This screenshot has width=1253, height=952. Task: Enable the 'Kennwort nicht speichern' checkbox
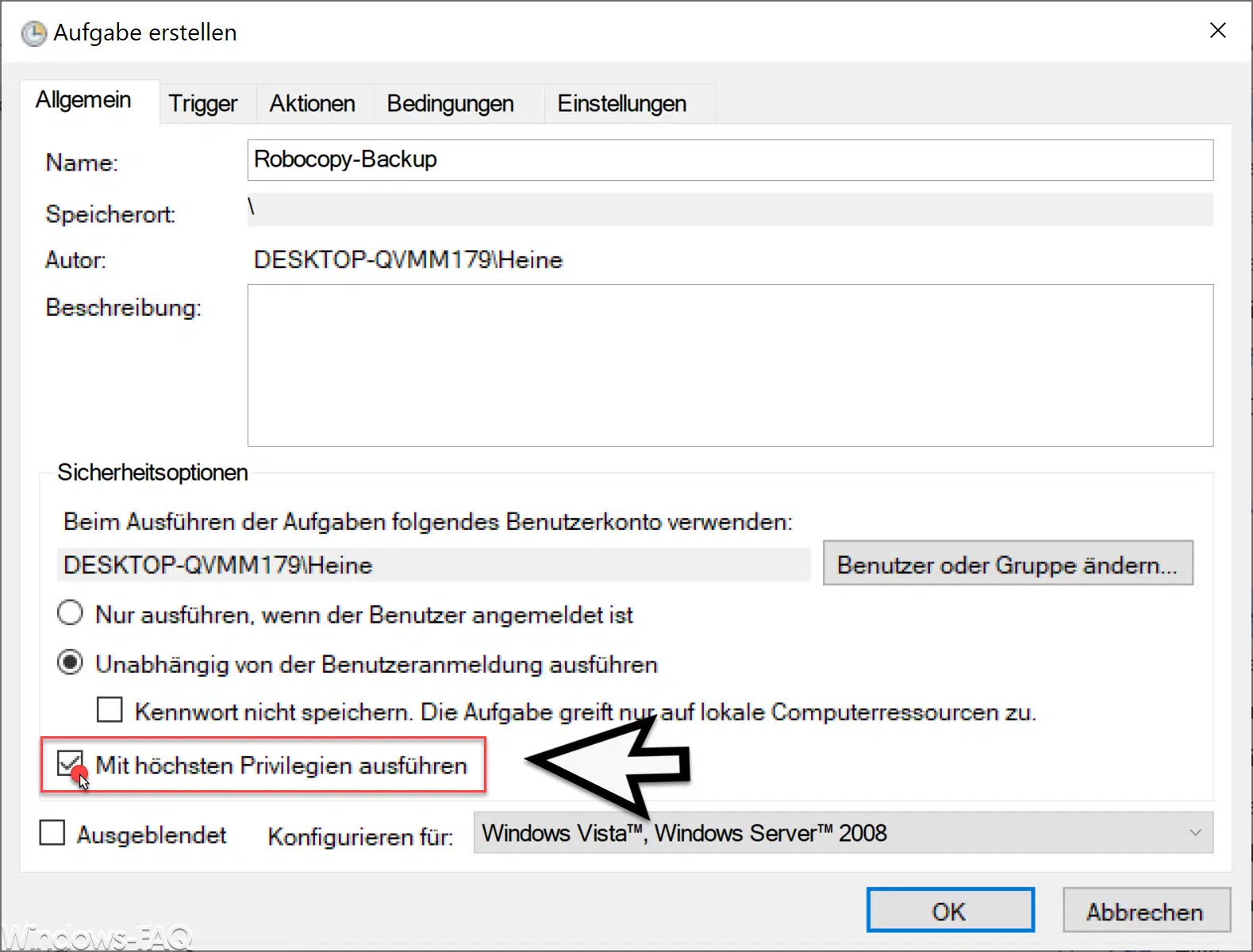tap(110, 709)
